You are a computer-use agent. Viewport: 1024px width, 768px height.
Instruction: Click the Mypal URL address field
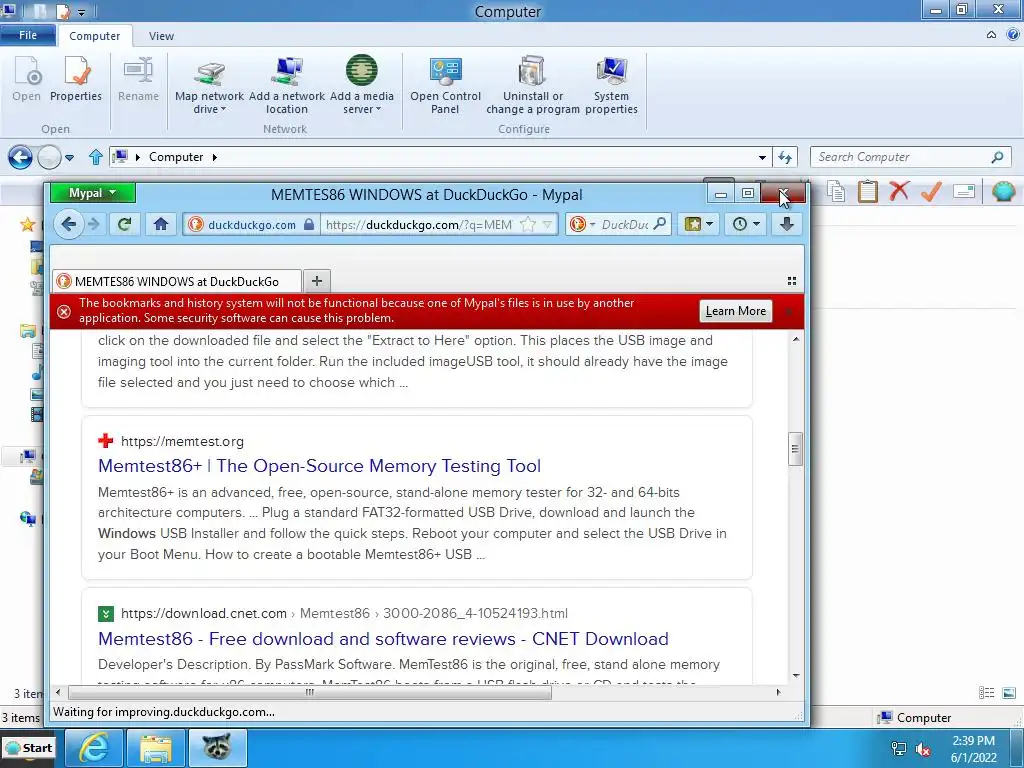point(418,225)
